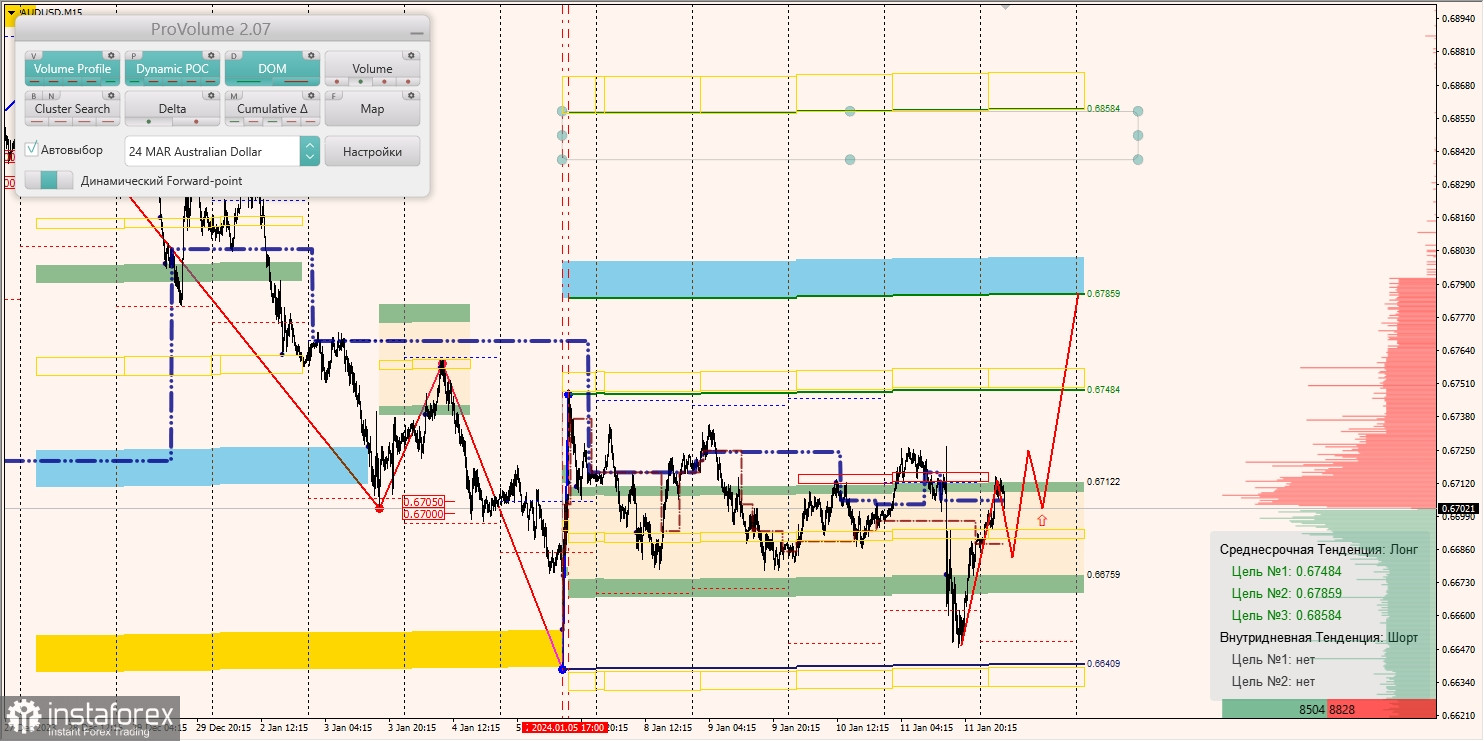Open the DOM gear settings
The height and width of the screenshot is (741, 1484).
[310, 56]
